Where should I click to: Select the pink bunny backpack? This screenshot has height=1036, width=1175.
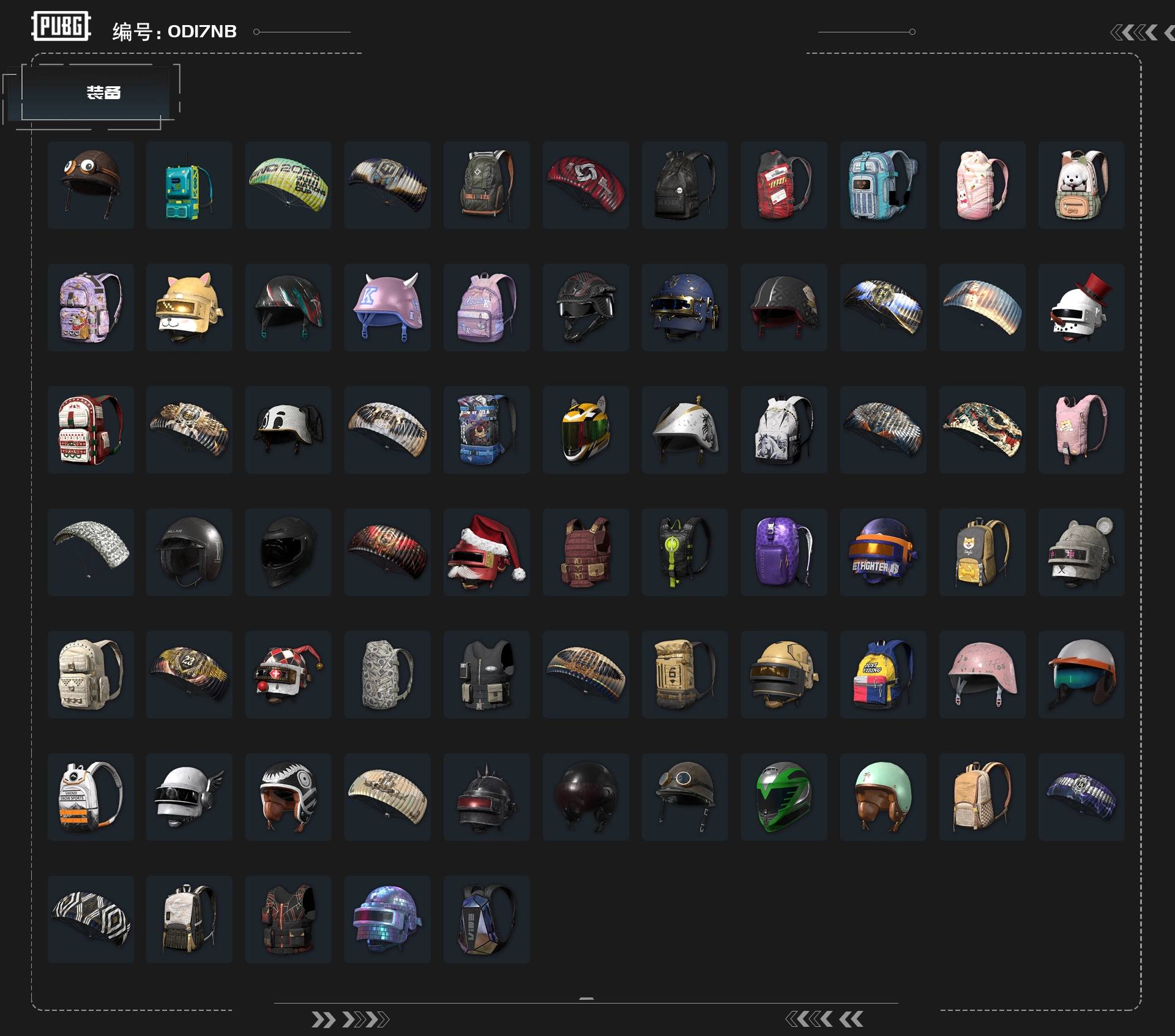982,185
